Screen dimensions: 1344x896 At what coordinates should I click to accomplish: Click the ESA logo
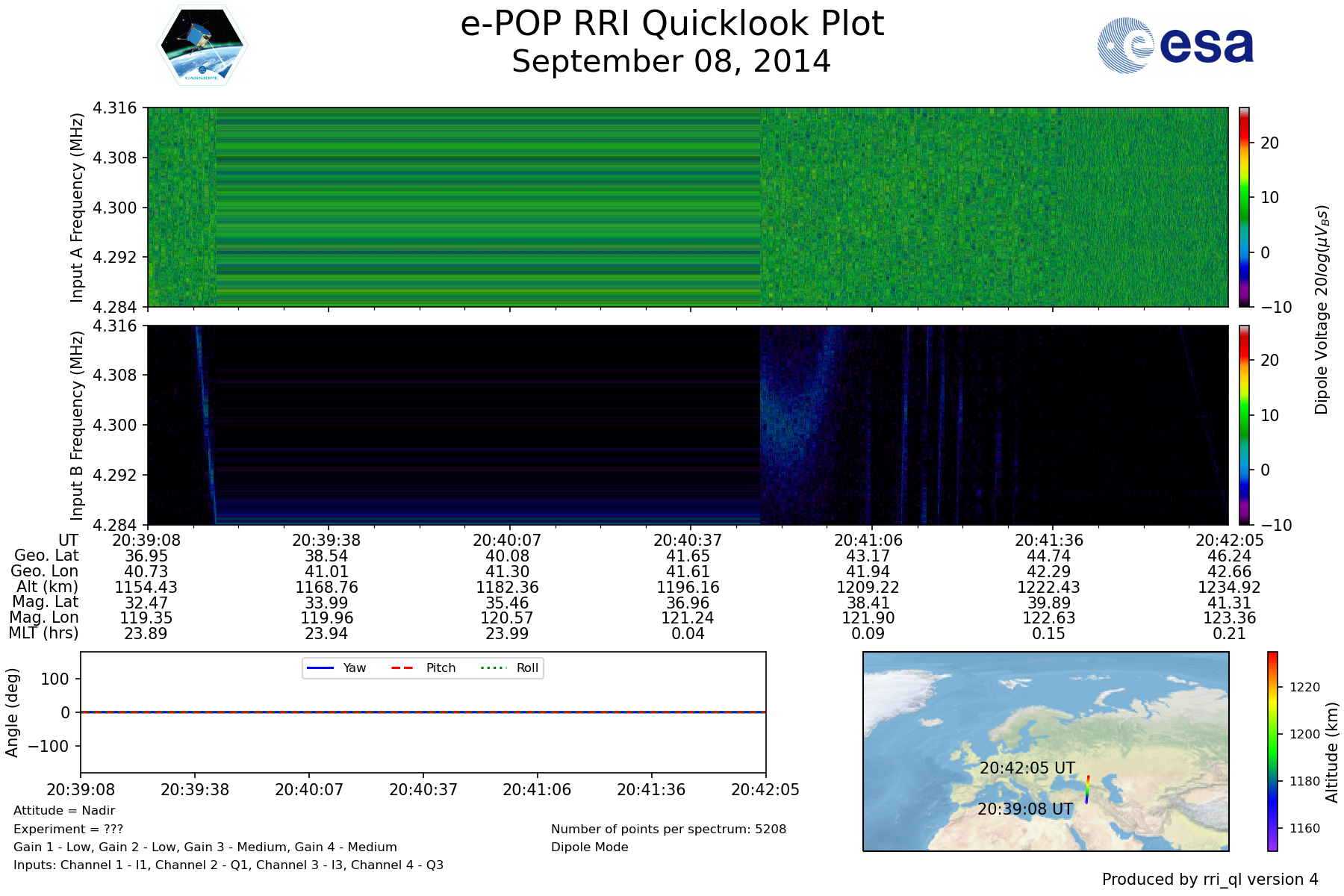click(1175, 46)
